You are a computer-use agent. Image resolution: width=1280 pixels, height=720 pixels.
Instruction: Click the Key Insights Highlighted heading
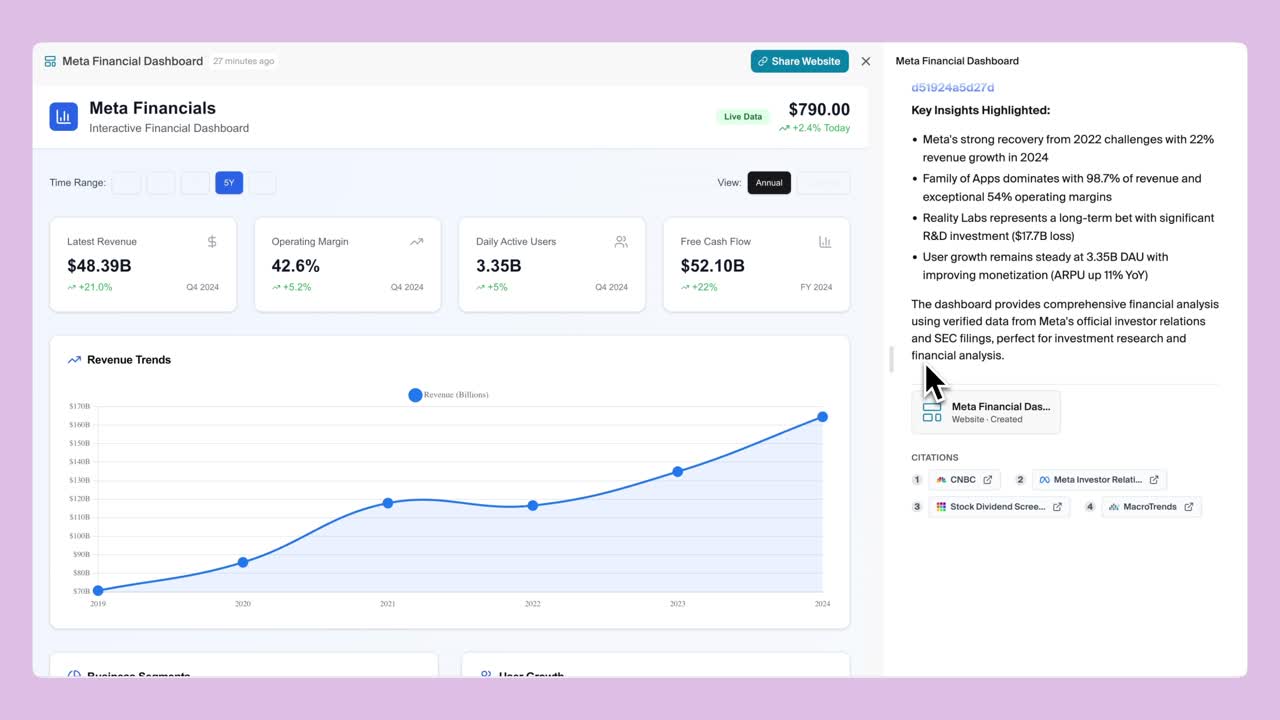(981, 110)
